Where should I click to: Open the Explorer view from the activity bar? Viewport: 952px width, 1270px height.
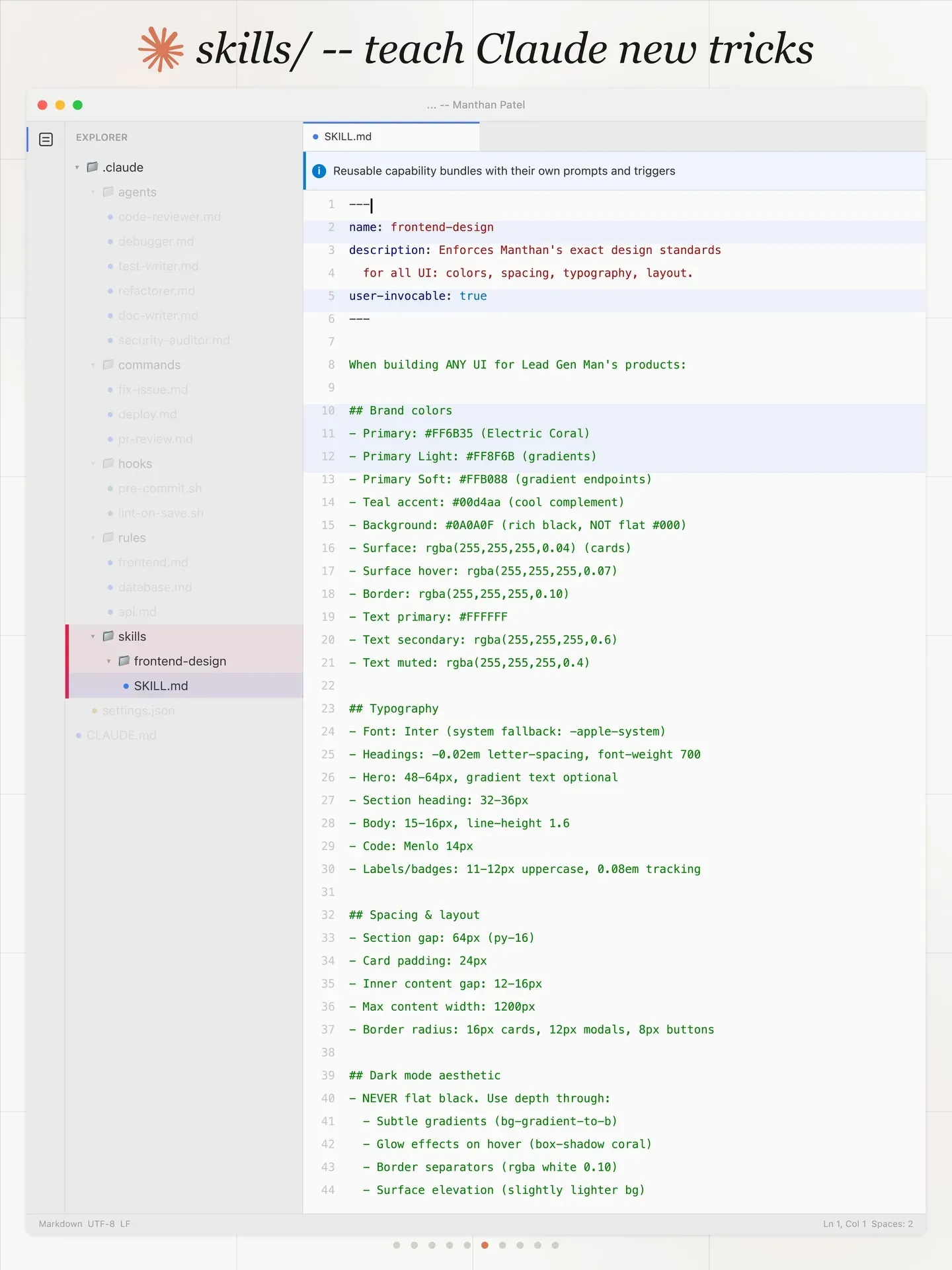pos(46,139)
